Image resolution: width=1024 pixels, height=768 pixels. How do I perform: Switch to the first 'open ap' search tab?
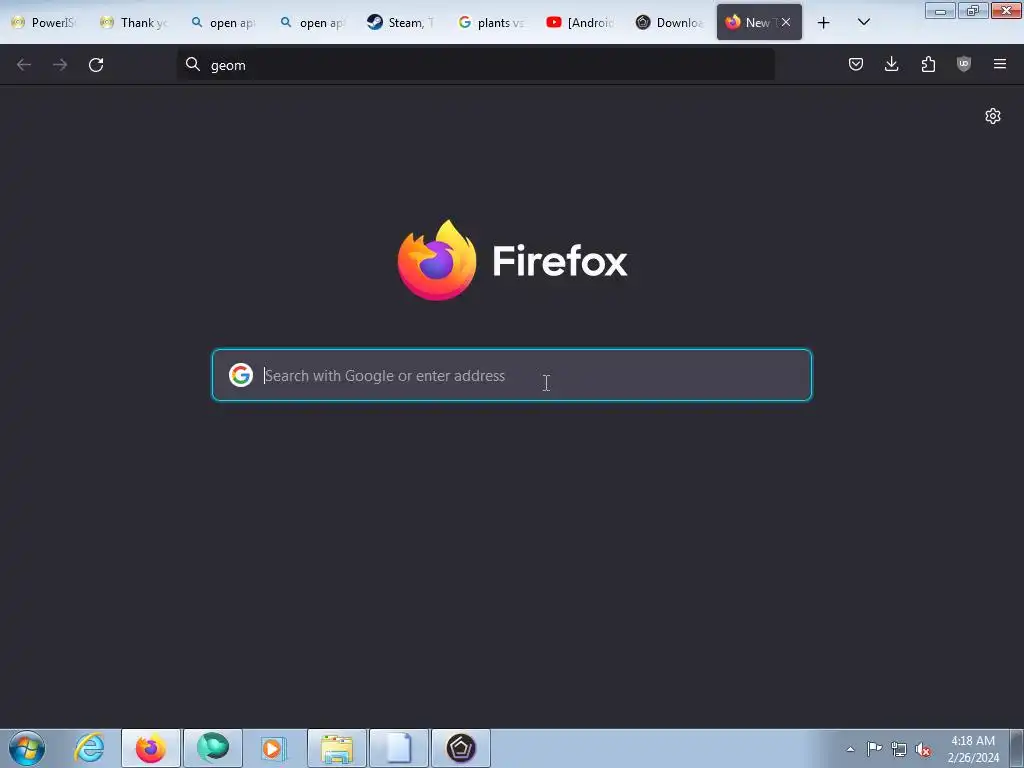click(x=223, y=22)
